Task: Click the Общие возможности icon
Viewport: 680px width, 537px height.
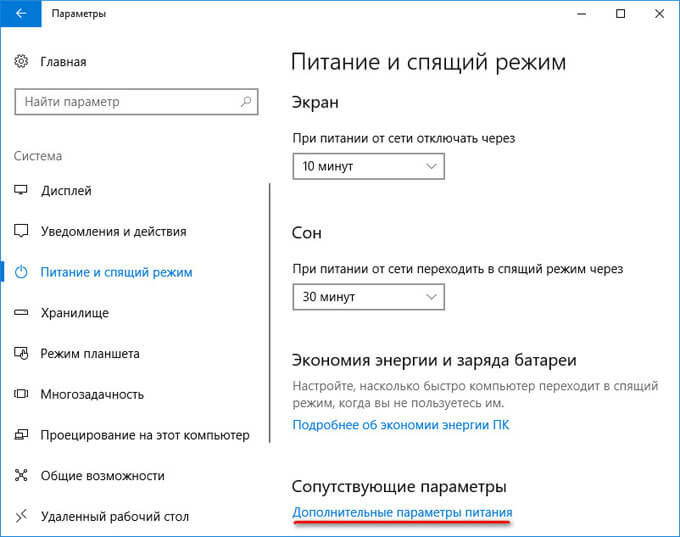Action: coord(21,475)
